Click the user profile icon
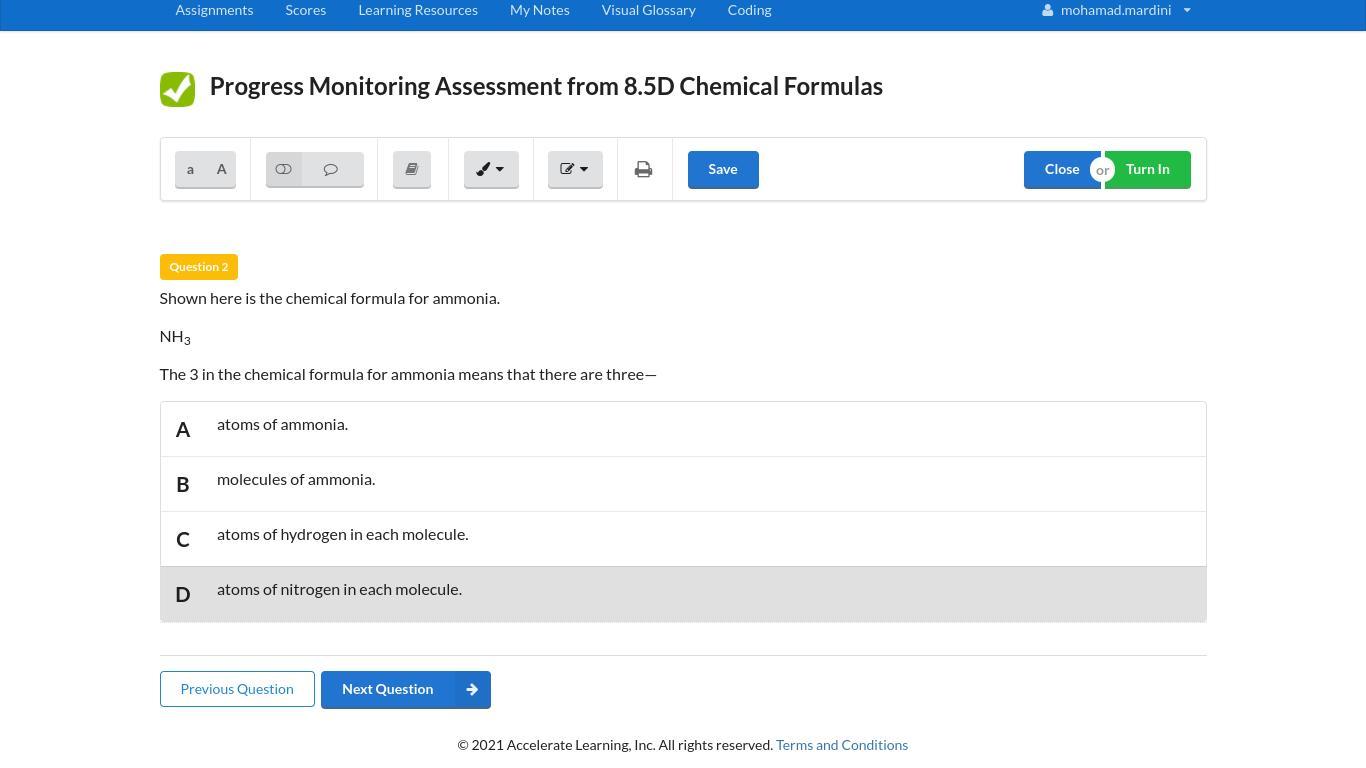Screen dimensions: 1366x768 [x=1047, y=10]
